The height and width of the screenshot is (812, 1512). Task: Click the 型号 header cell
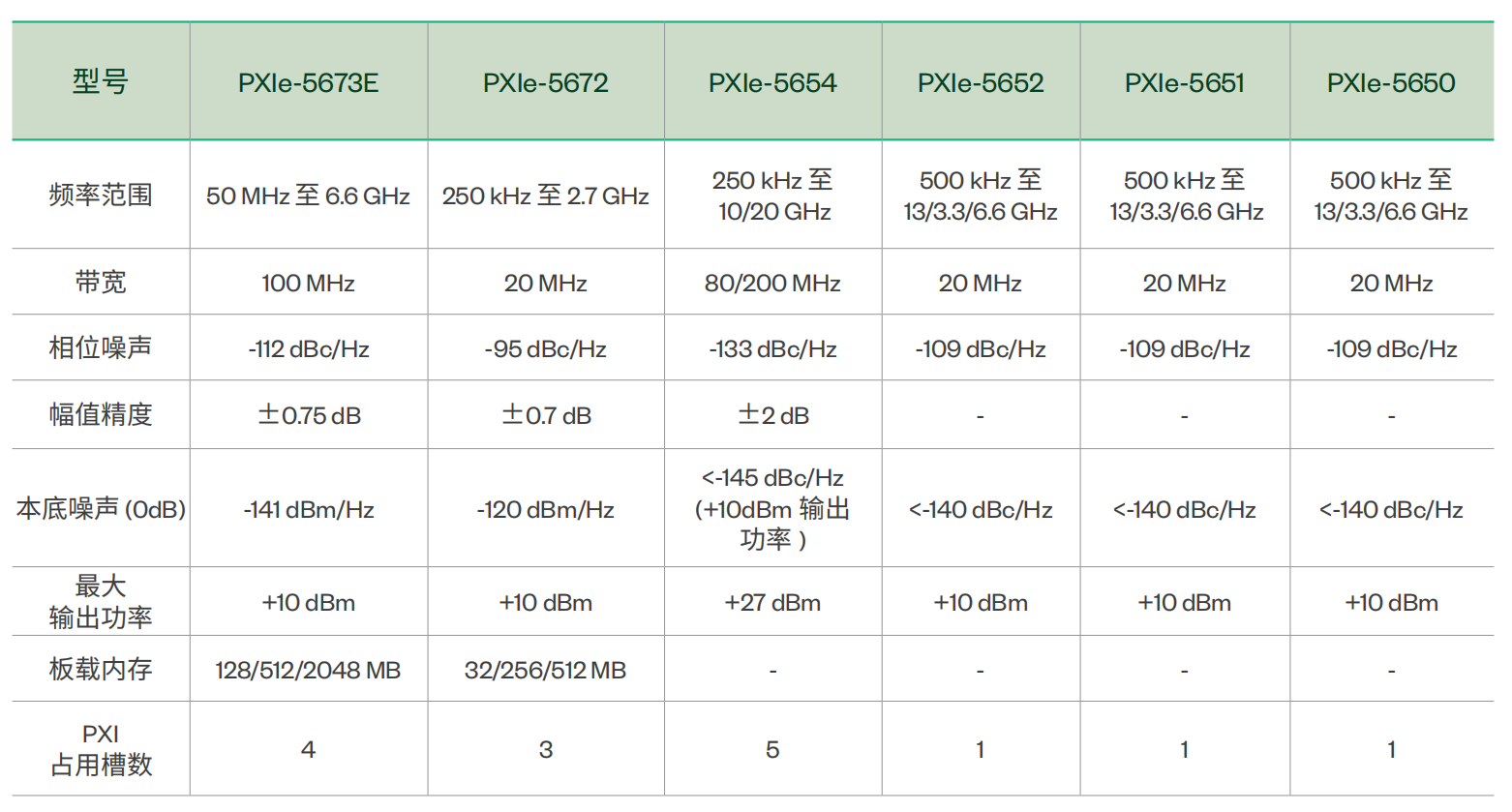[101, 82]
